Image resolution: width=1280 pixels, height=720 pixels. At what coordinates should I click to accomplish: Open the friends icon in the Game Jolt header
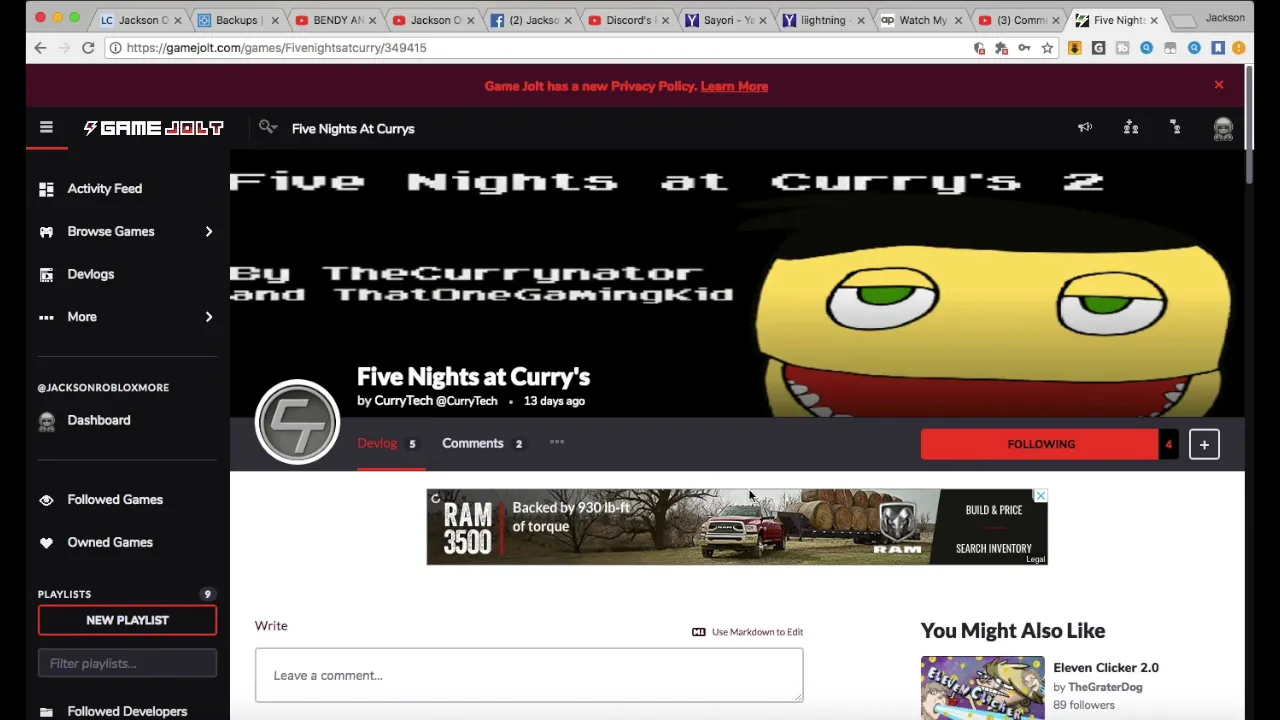click(1131, 127)
